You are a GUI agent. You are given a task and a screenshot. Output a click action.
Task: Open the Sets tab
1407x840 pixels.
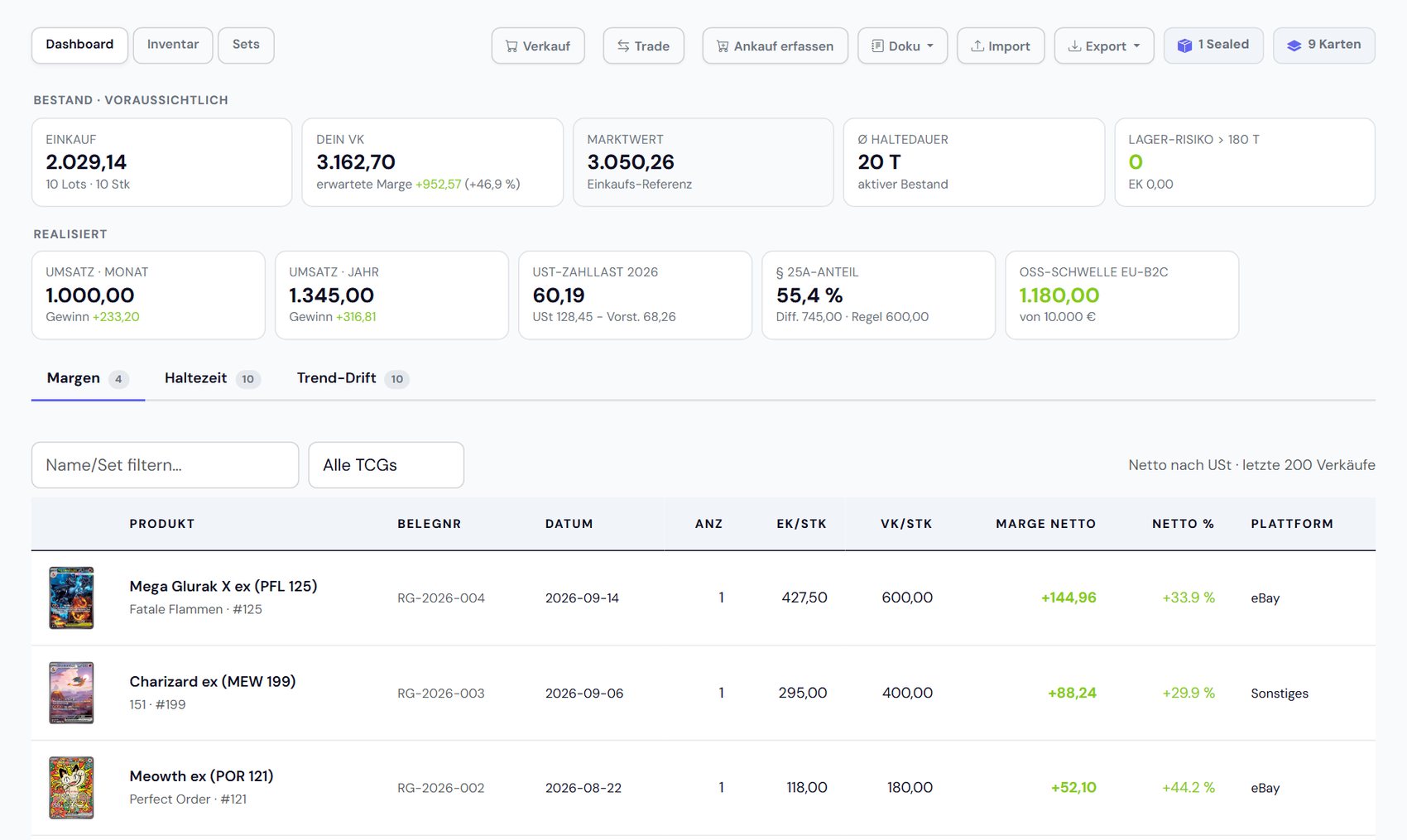click(246, 45)
